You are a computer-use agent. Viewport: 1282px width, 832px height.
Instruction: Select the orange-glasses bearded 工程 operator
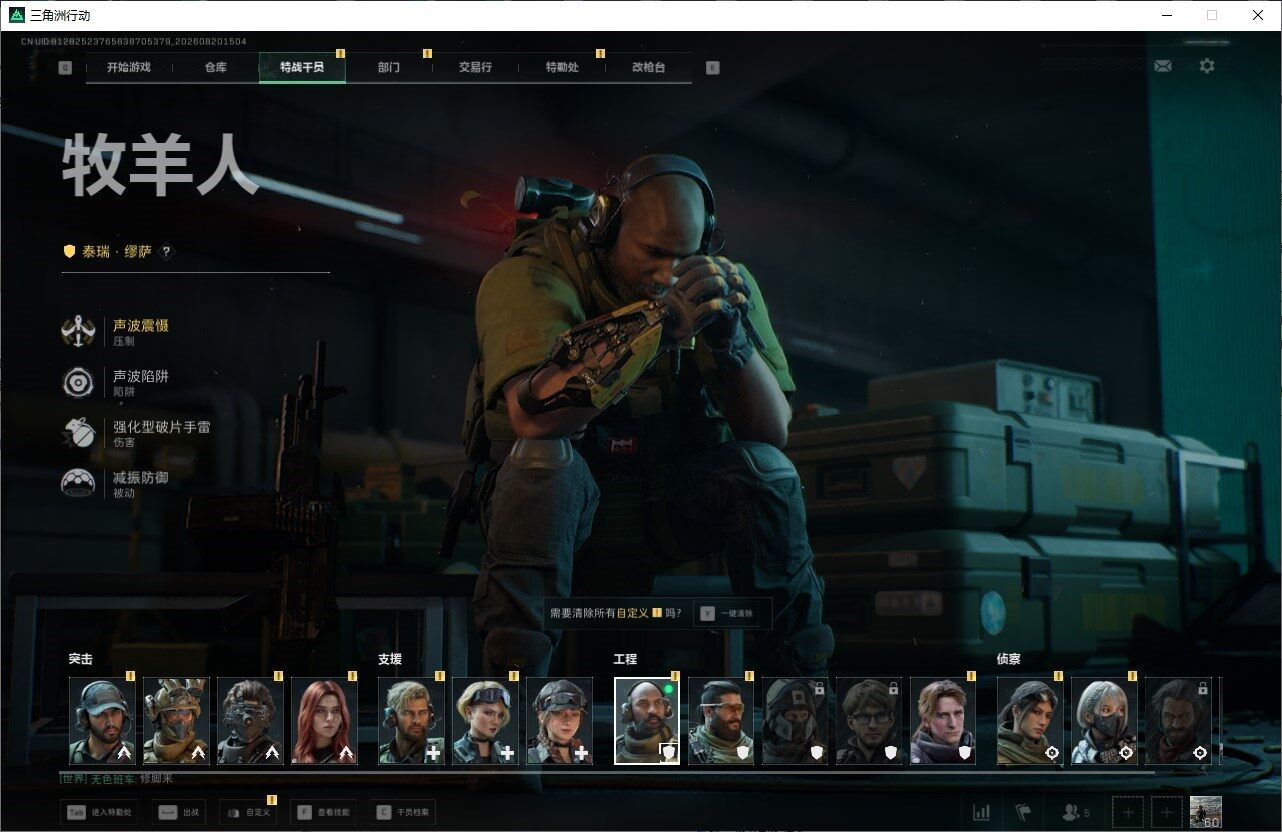[721, 721]
